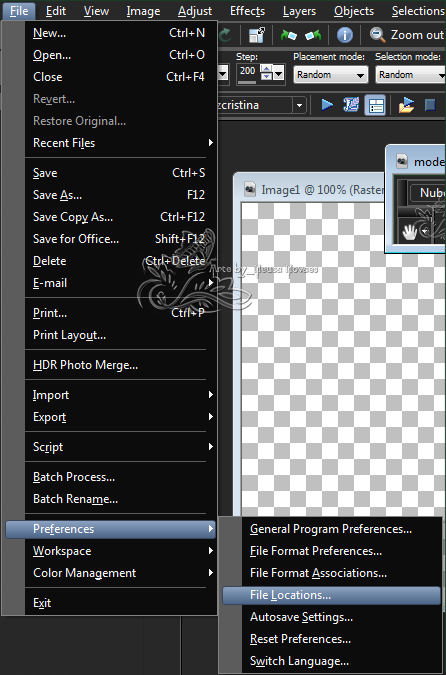Click the Run Script from file icon
Screen dimensions: 446x675
[x=406, y=105]
